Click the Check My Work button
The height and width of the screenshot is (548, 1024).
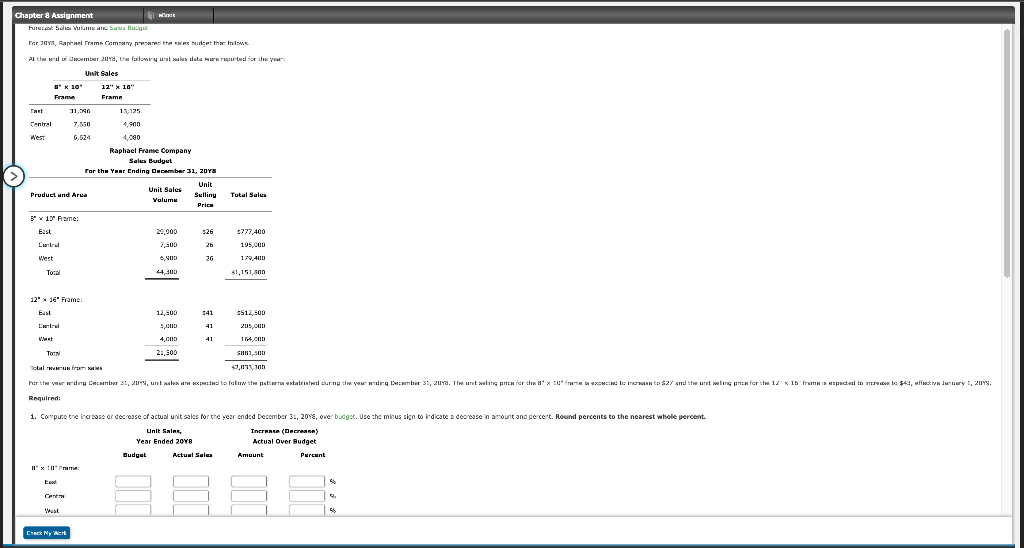[x=46, y=533]
